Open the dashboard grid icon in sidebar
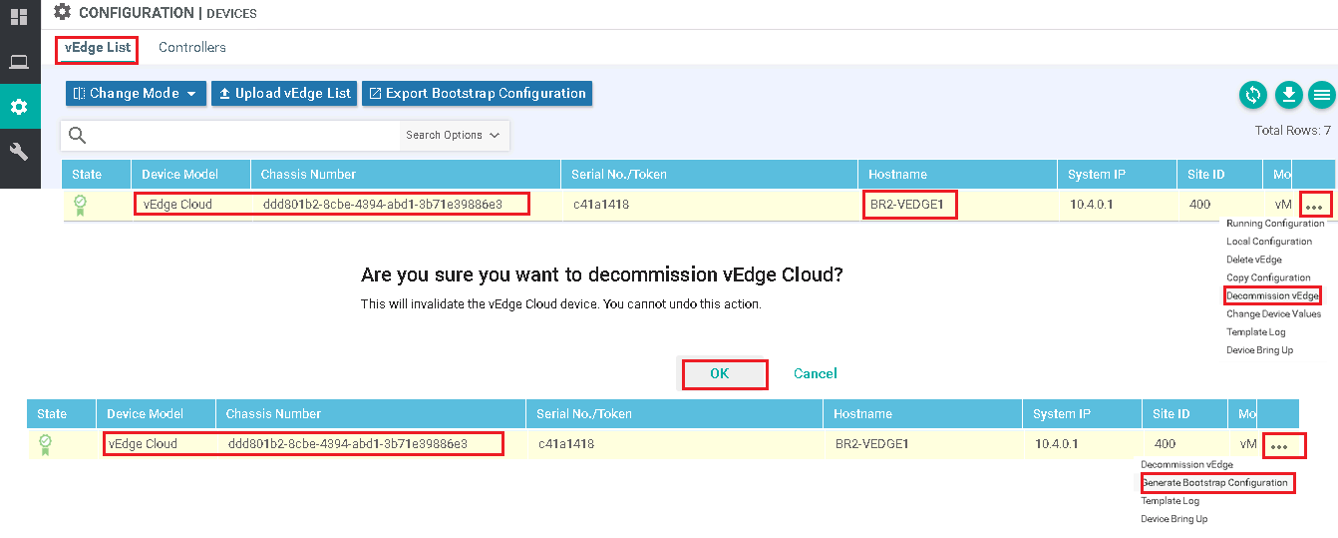This screenshot has height=538, width=1338. click(18, 17)
